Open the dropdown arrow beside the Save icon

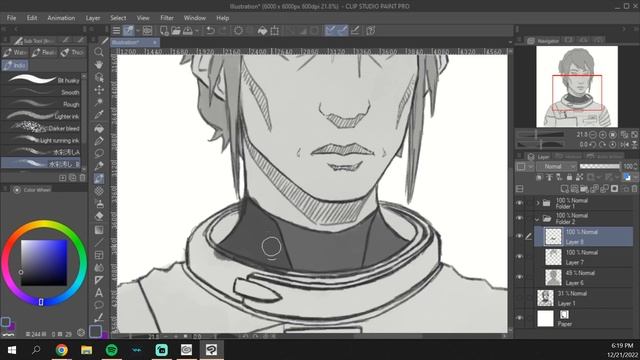click(x=197, y=31)
